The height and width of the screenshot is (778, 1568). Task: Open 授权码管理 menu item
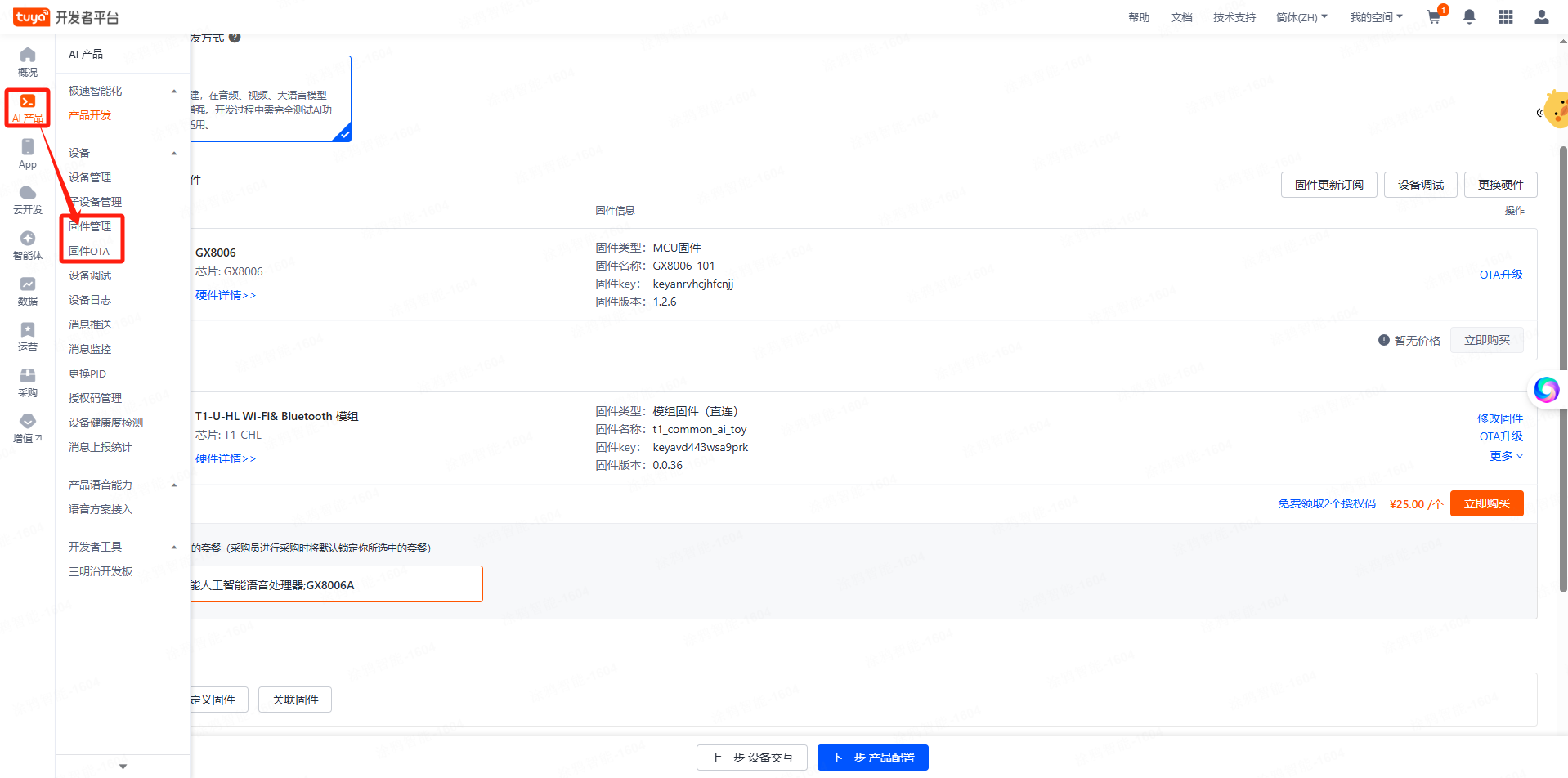[x=95, y=398]
